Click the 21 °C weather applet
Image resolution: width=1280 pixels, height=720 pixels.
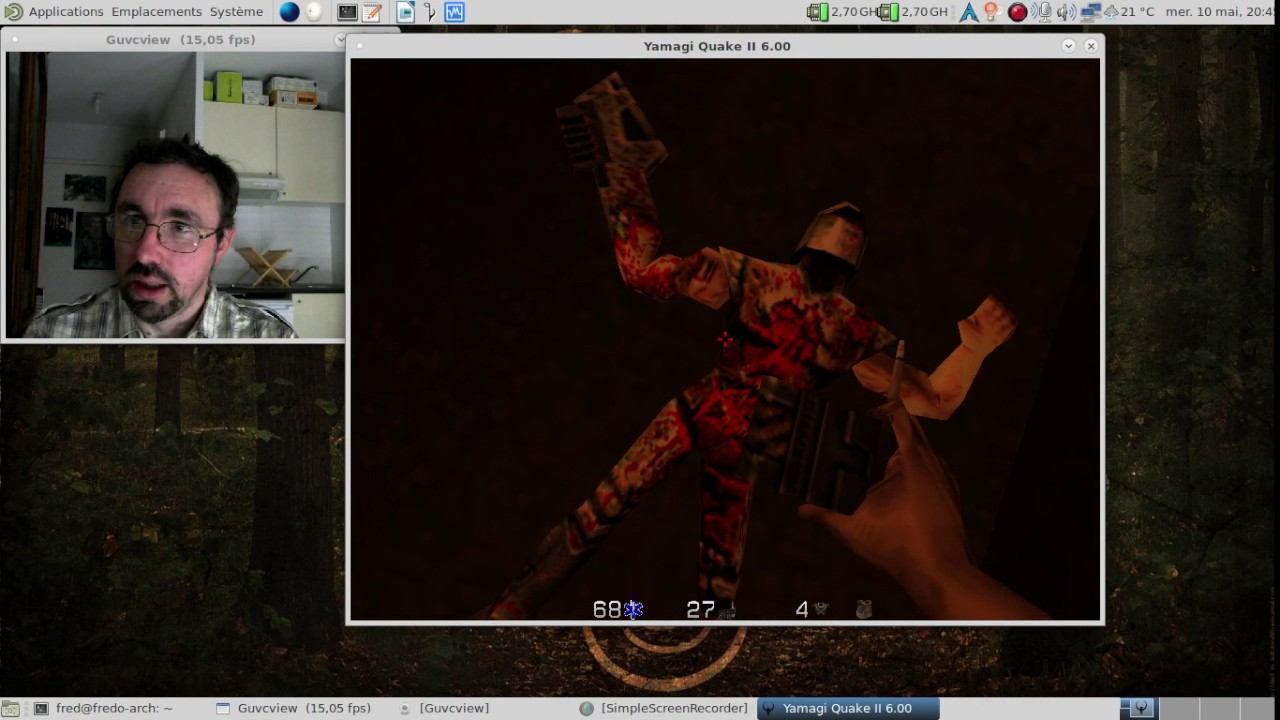point(1129,12)
